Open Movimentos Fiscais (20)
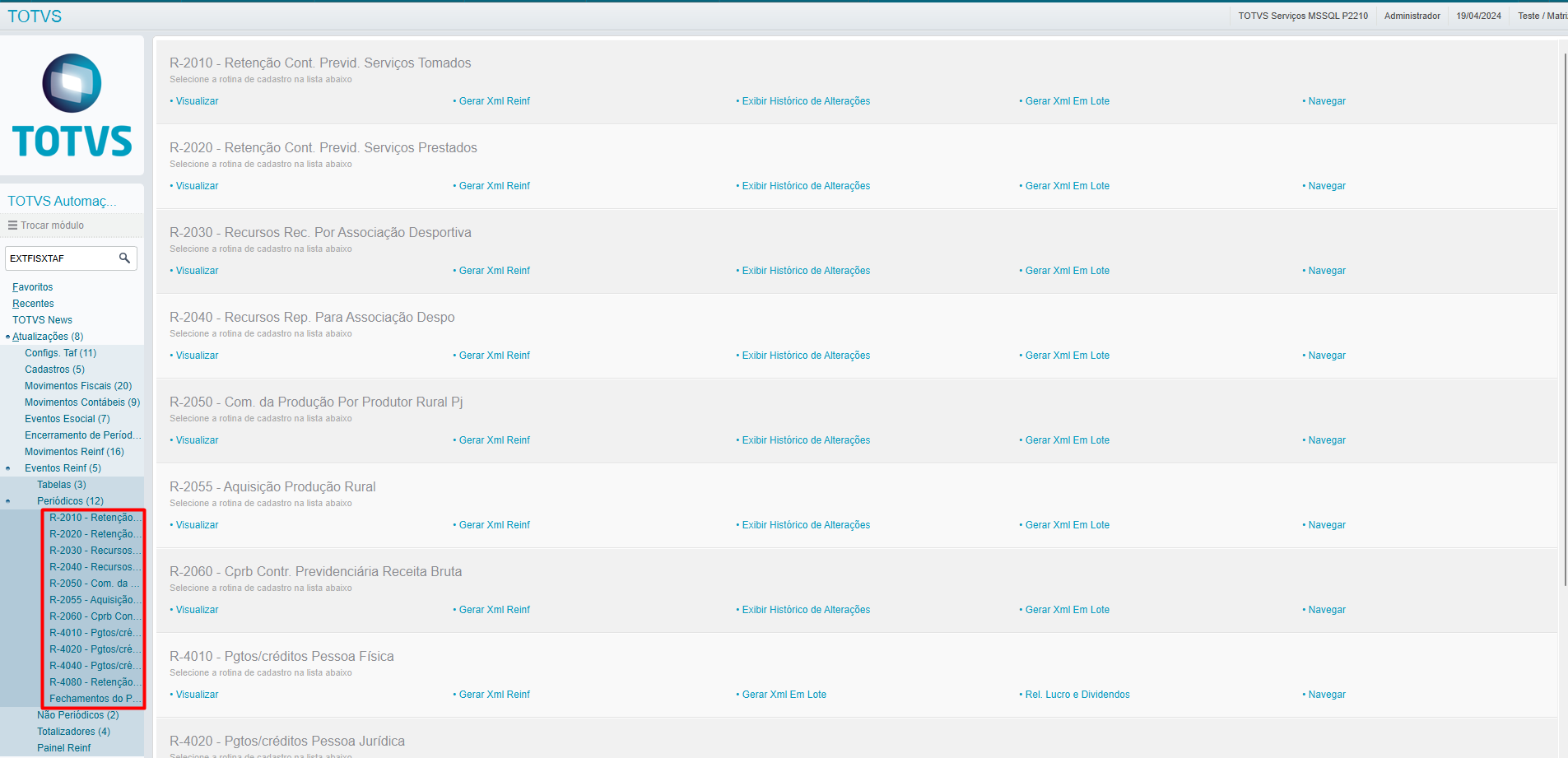 pos(78,386)
